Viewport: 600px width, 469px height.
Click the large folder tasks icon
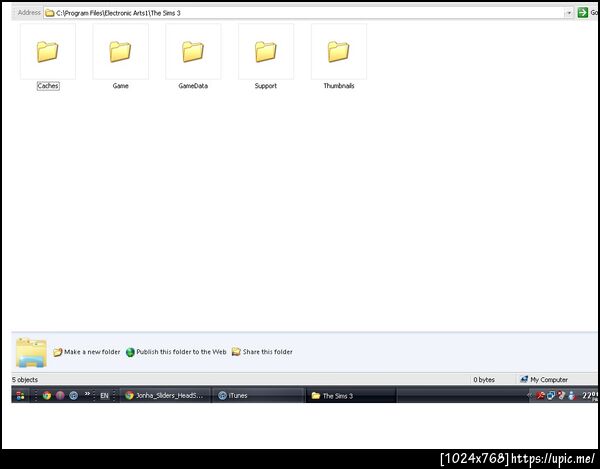click(x=31, y=353)
